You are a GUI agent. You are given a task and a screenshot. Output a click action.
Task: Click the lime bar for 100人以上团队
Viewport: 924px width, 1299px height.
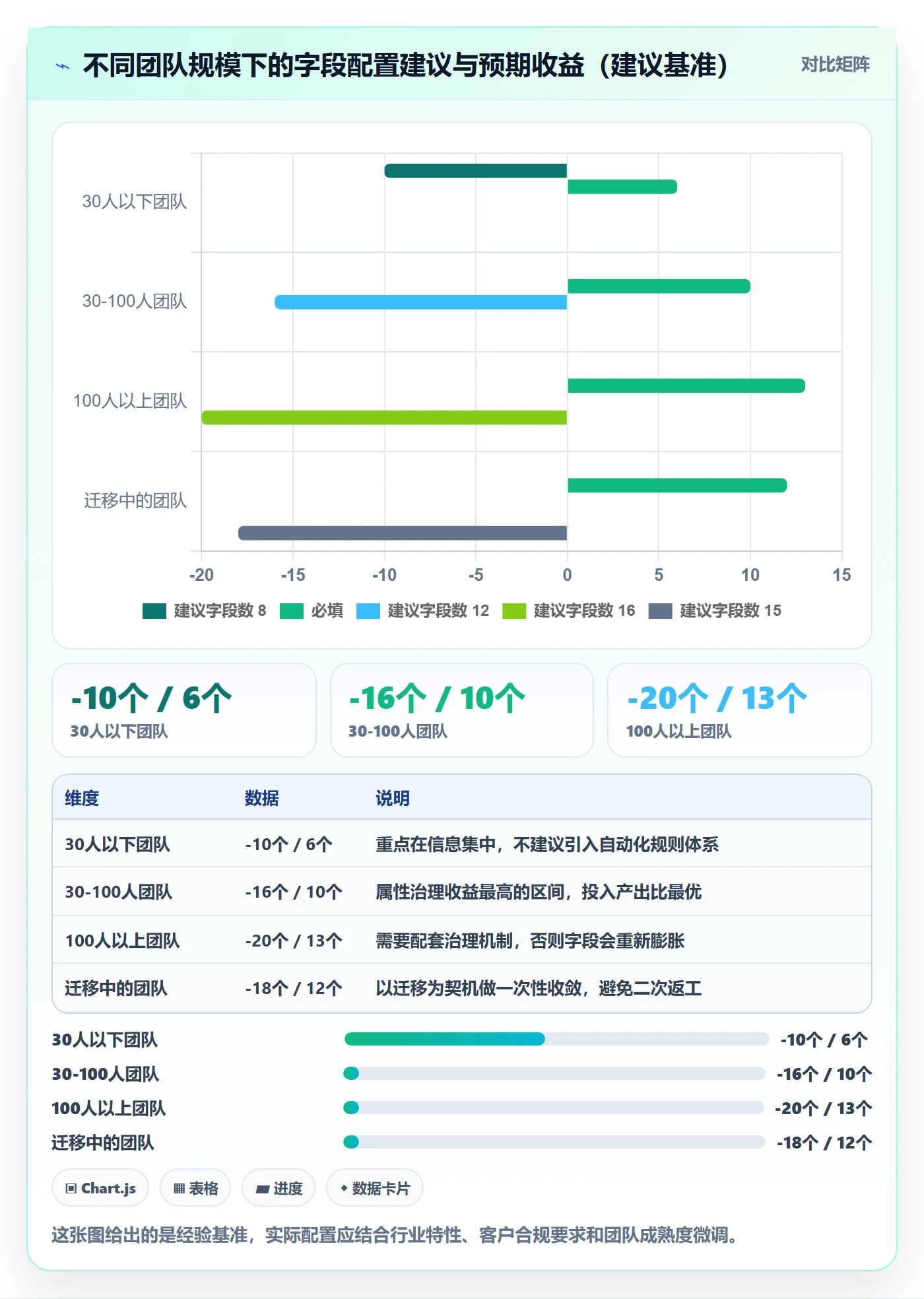pyautogui.click(x=384, y=417)
